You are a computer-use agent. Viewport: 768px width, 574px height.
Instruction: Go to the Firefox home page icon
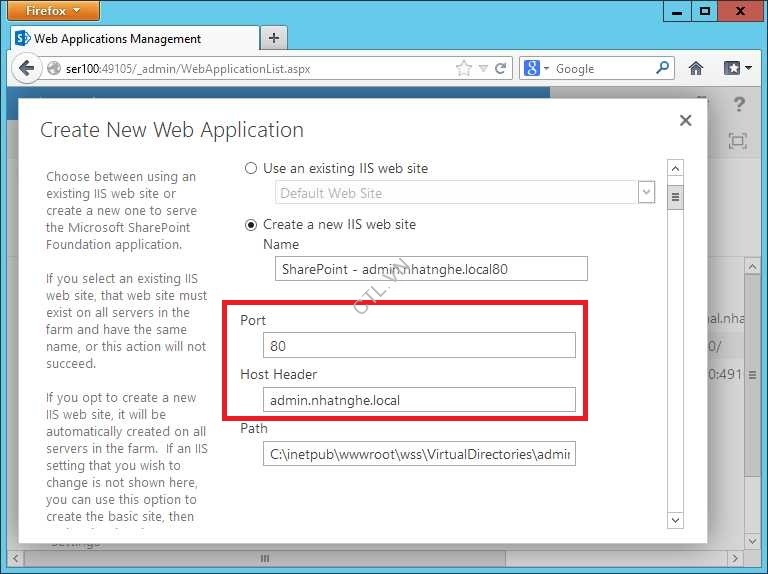(696, 69)
